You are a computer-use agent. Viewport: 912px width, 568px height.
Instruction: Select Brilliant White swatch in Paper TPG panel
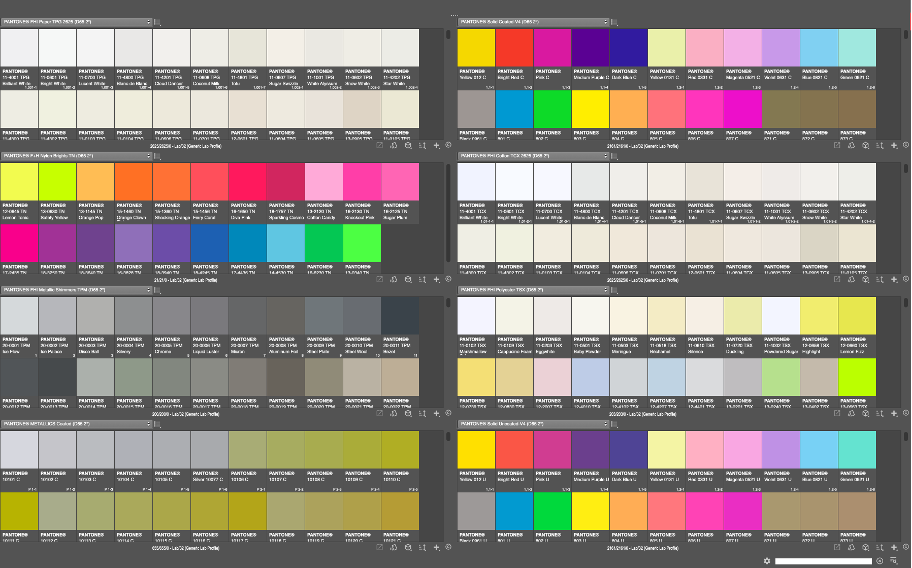19,48
